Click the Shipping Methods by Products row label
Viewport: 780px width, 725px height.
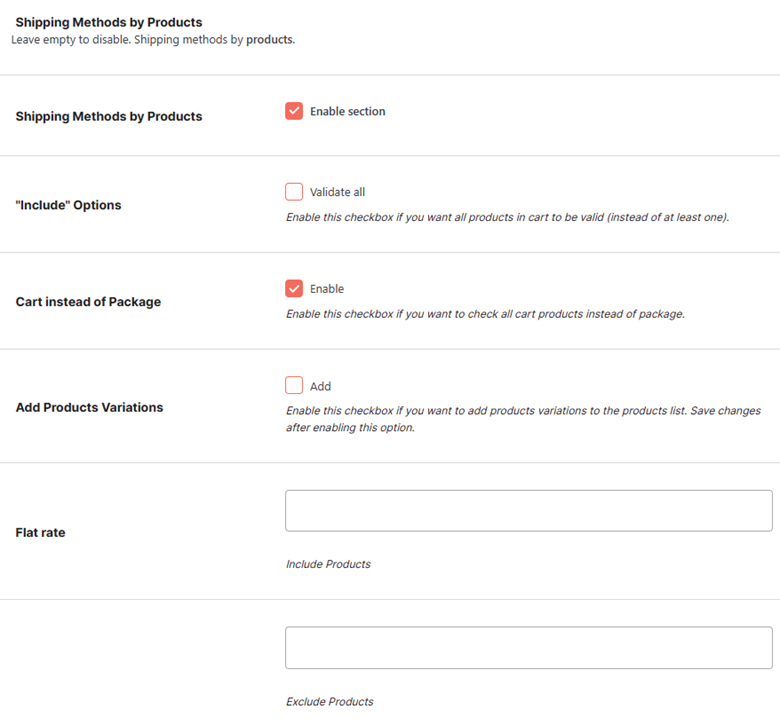coord(108,116)
